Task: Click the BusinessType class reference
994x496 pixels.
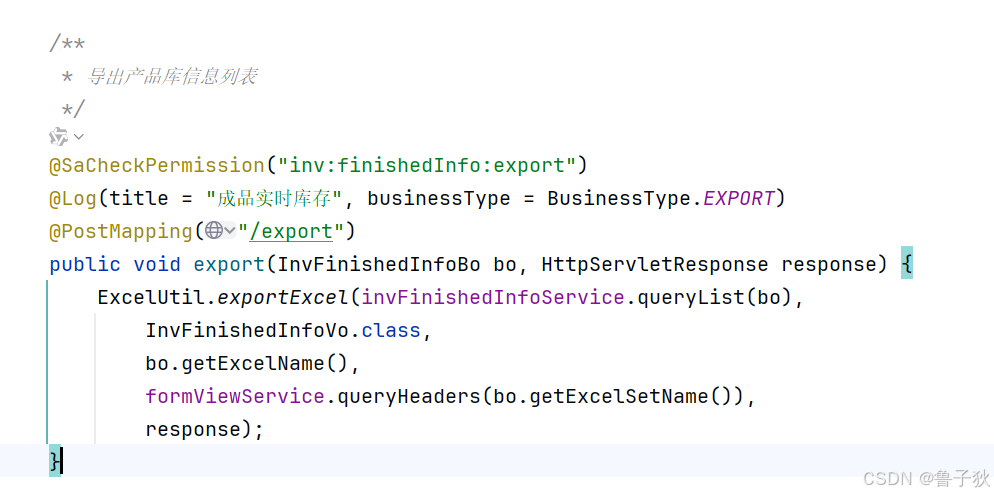Action: (x=619, y=199)
